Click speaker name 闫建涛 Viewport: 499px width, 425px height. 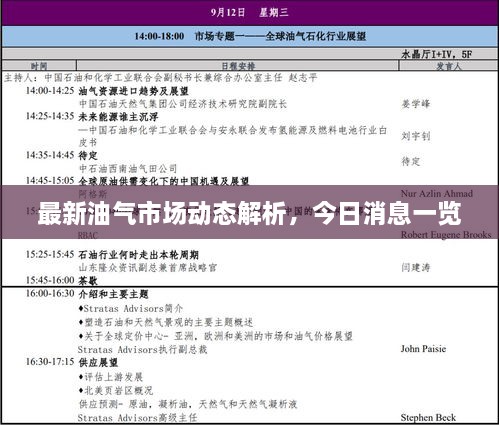click(416, 267)
